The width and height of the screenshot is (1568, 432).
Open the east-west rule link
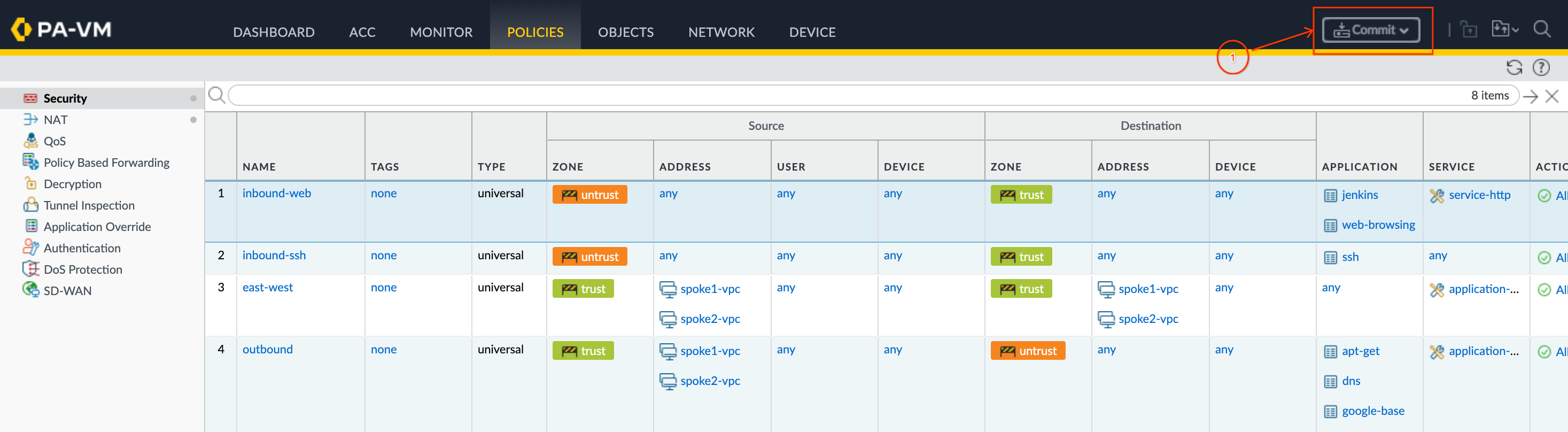[x=267, y=287]
